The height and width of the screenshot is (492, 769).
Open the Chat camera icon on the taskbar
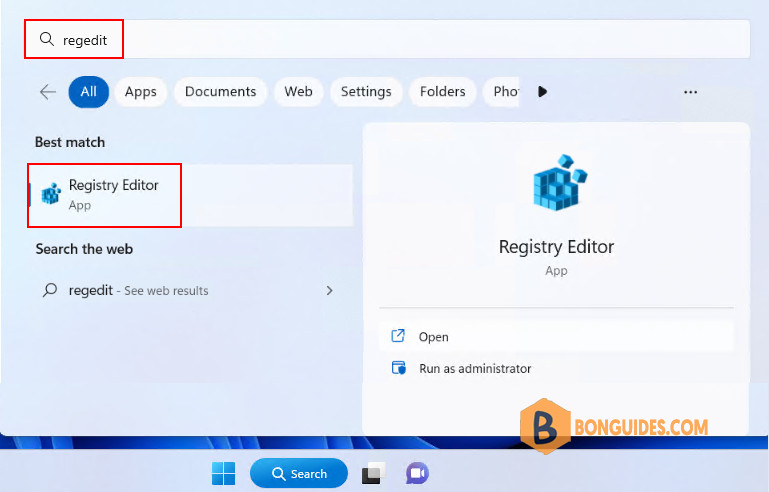(417, 473)
